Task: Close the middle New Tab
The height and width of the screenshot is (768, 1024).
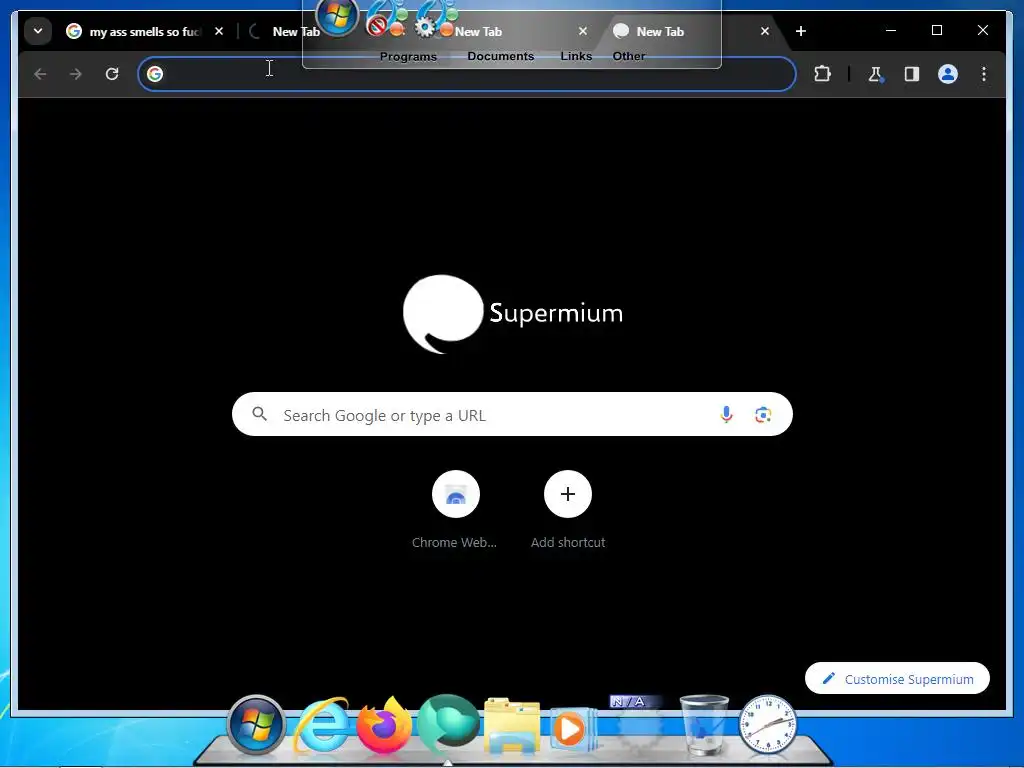Action: coord(583,31)
